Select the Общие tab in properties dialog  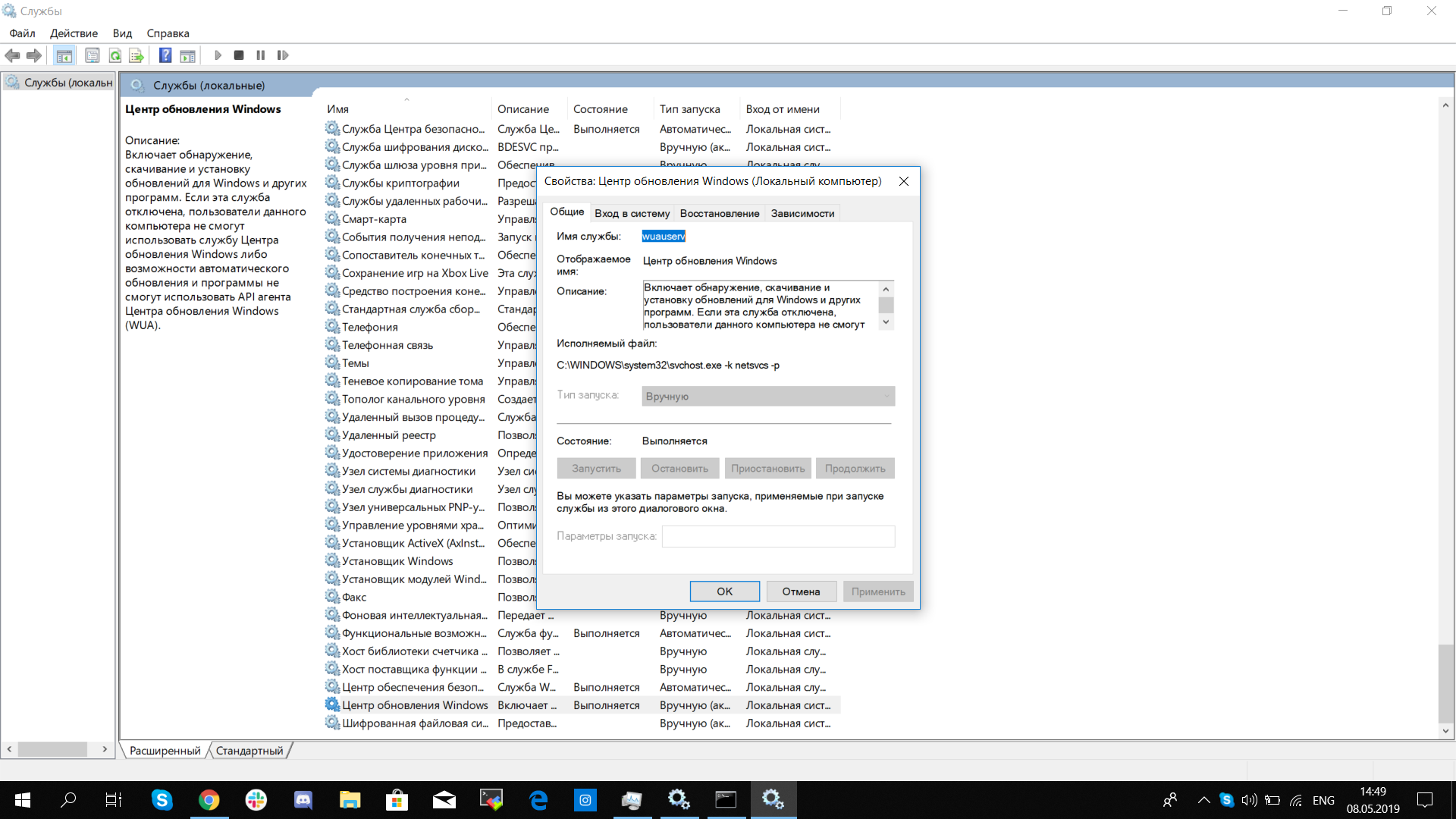pos(566,212)
